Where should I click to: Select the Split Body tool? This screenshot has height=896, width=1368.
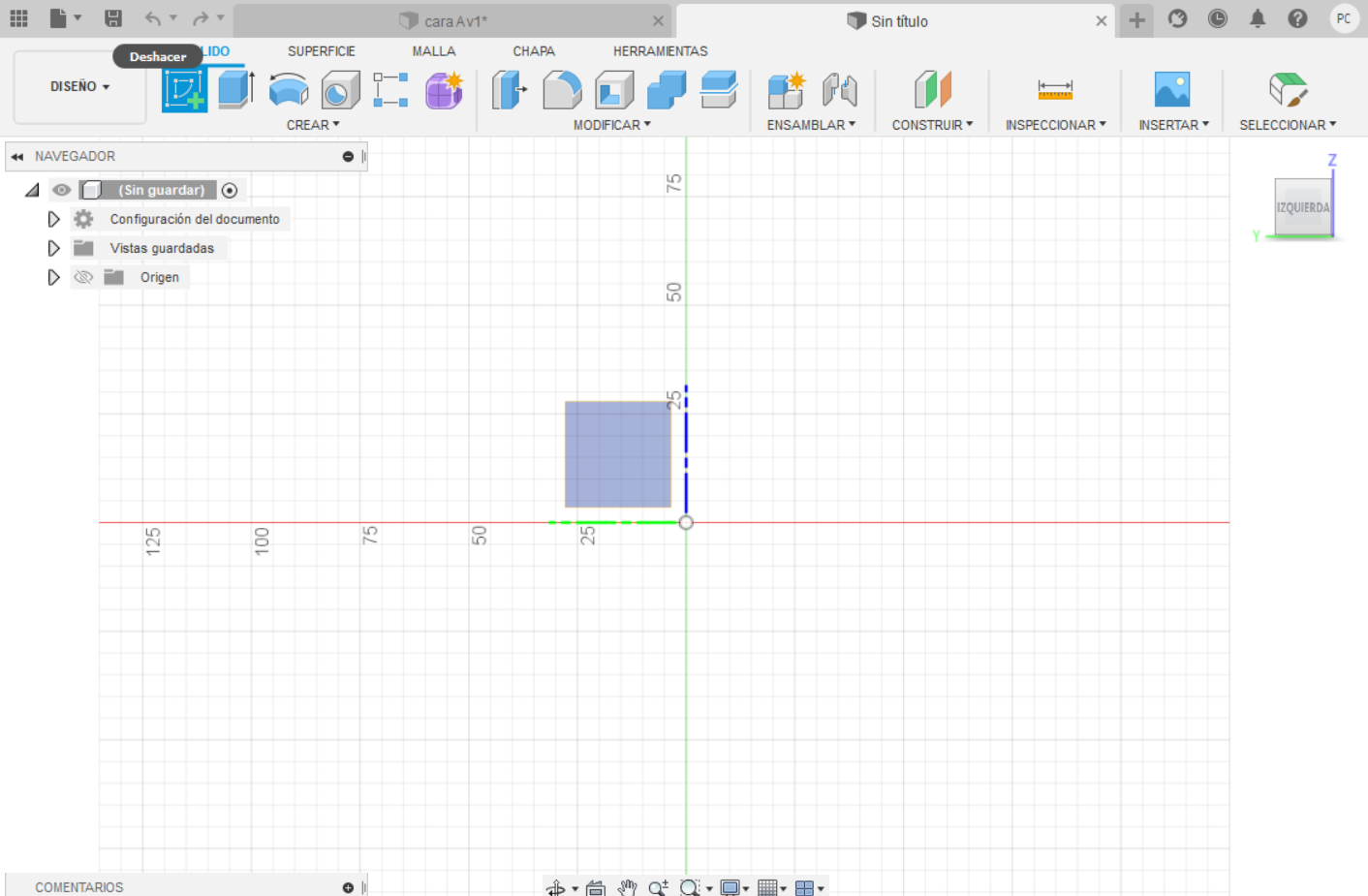point(719,90)
